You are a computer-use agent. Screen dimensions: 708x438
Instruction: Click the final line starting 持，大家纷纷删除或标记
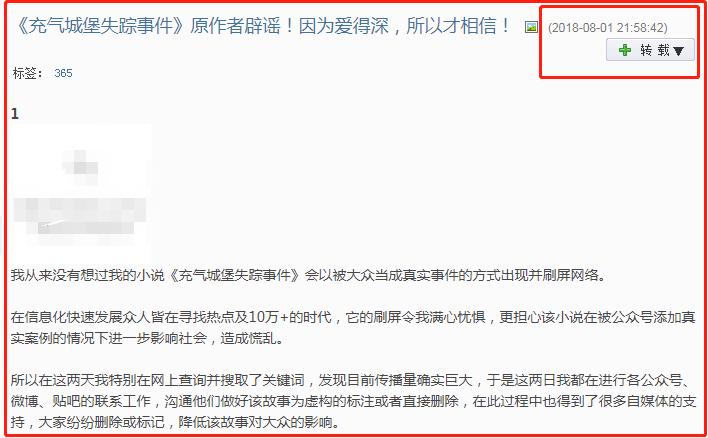click(176, 422)
